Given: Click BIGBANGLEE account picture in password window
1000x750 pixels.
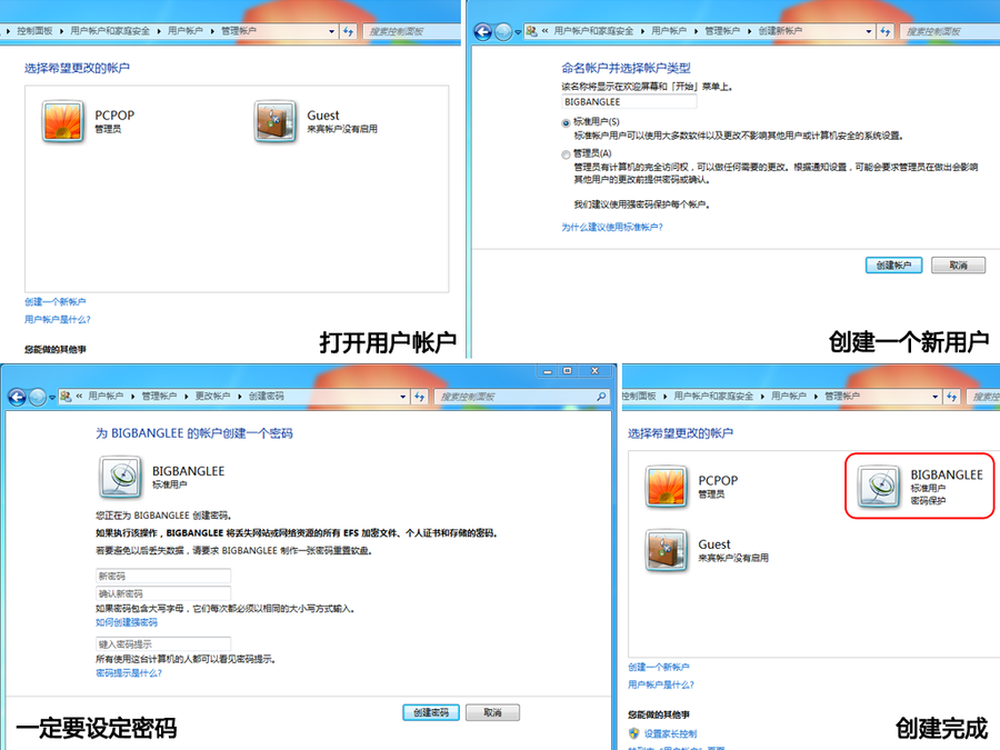Looking at the screenshot, I should [x=121, y=477].
